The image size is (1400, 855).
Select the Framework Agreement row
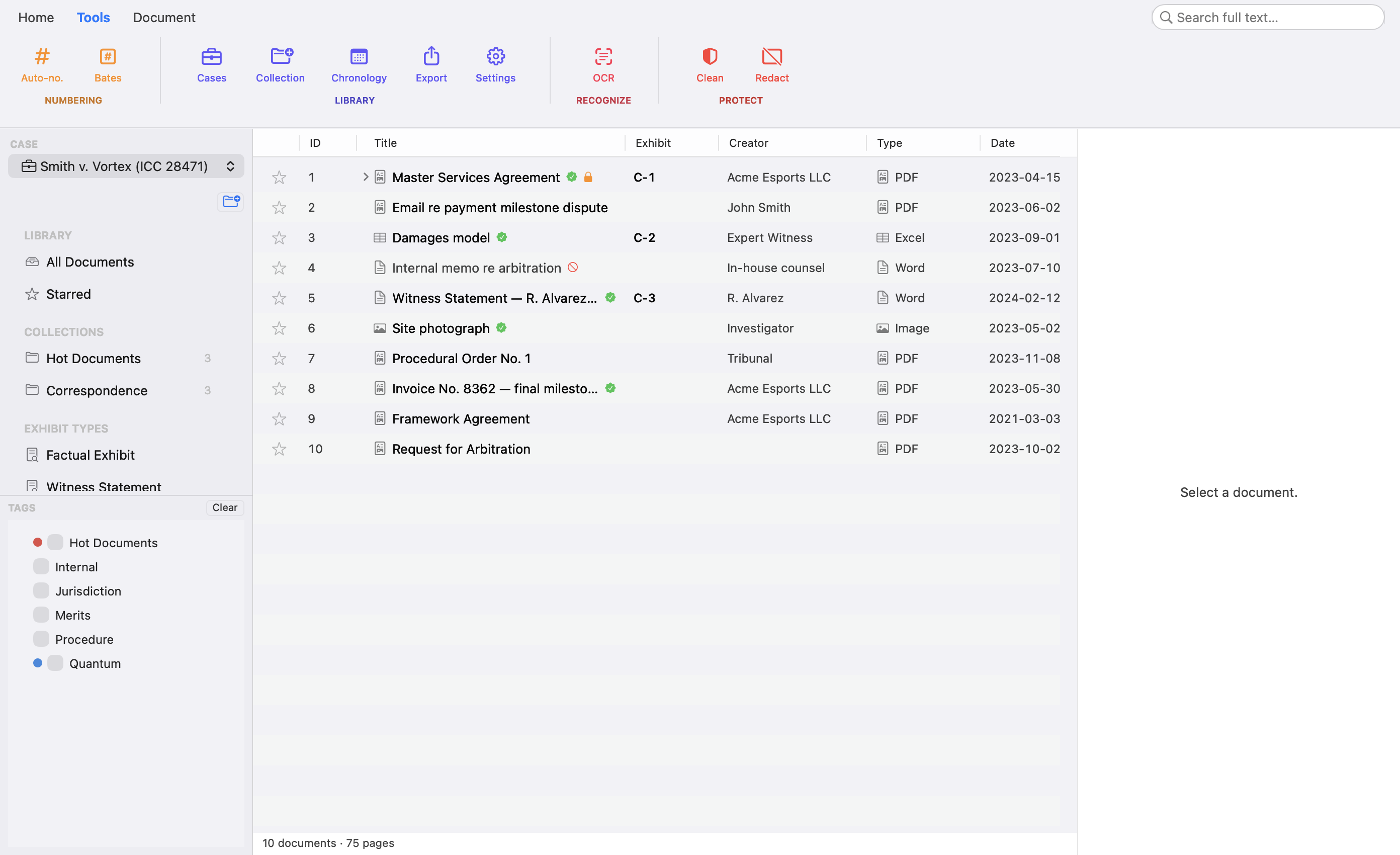656,418
